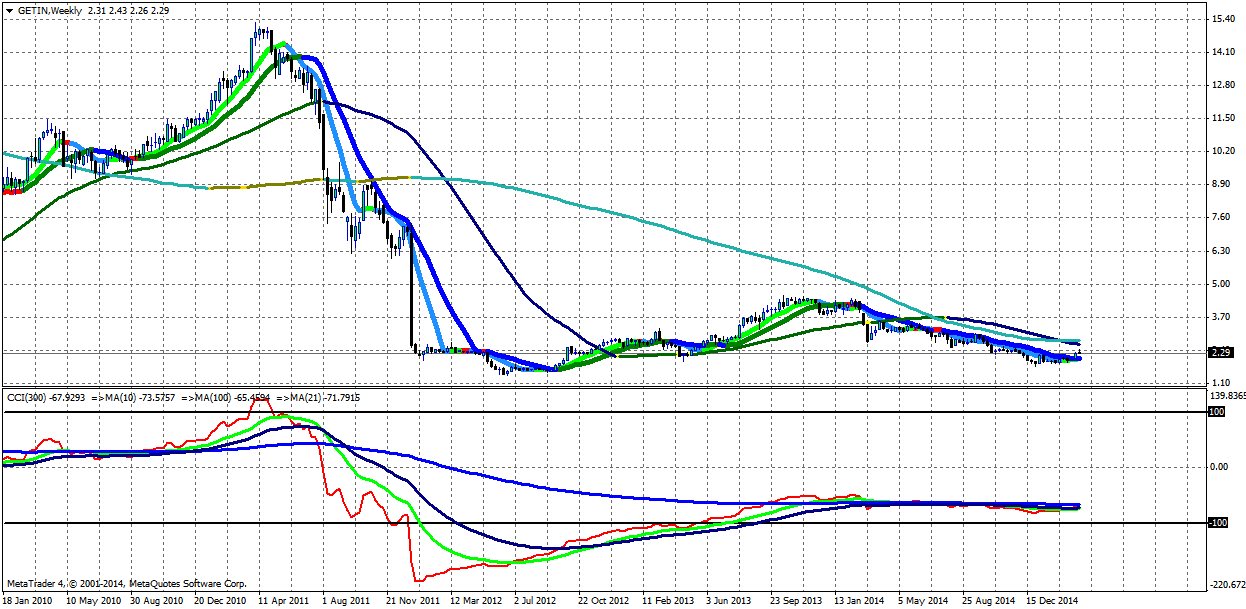
Task: Click the =>MA(21) -71.7915 indicator label
Action: point(318,398)
